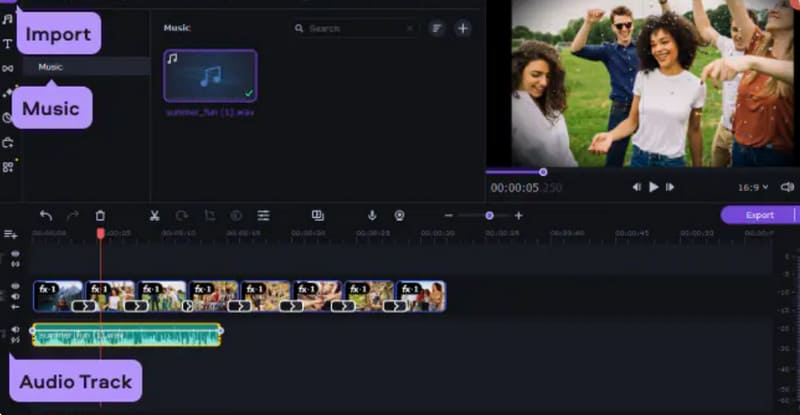Image resolution: width=800 pixels, height=415 pixels.
Task: Click the microphone record voiceover icon
Action: pyautogui.click(x=372, y=215)
